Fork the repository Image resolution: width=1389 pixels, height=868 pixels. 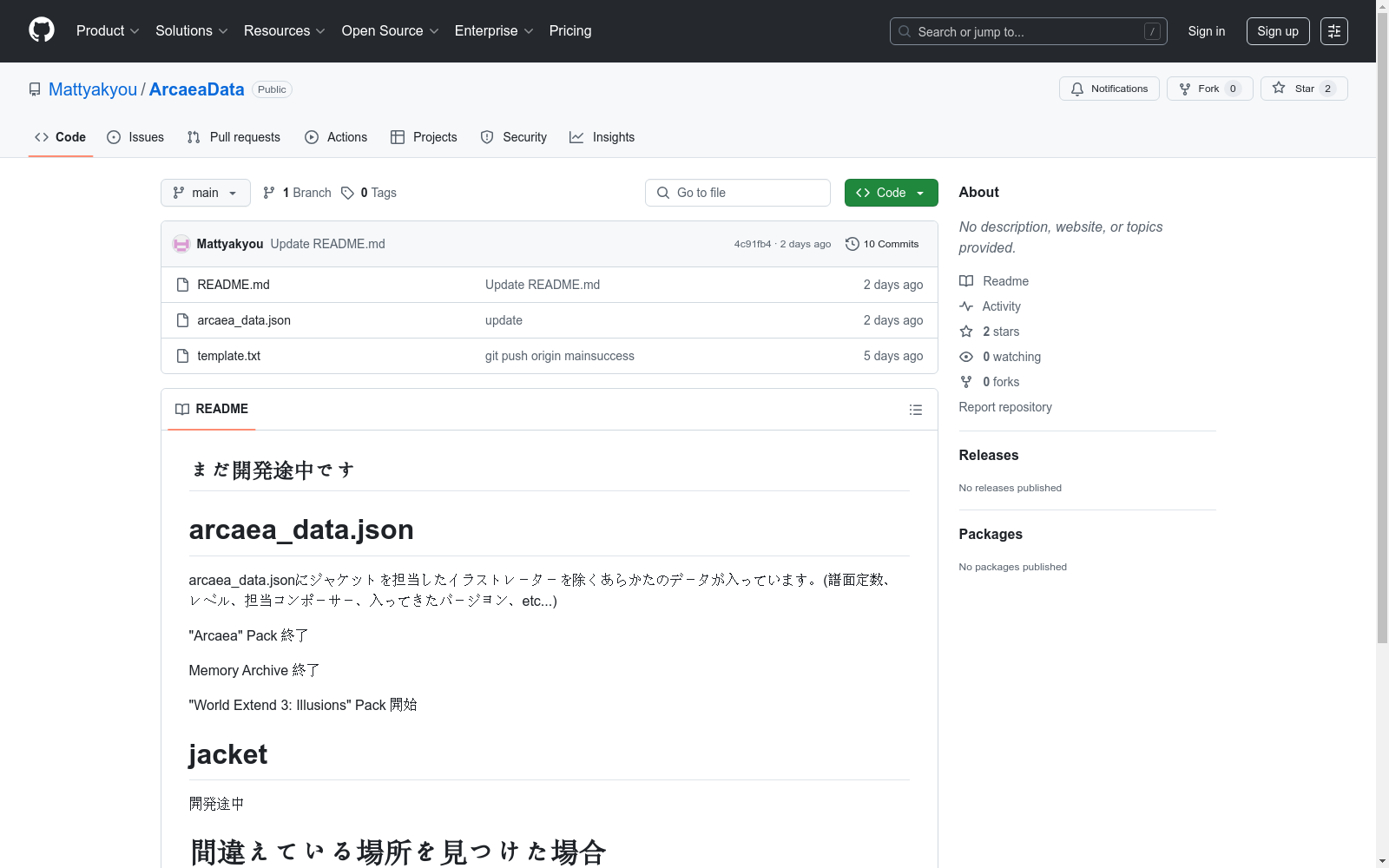point(1209,89)
